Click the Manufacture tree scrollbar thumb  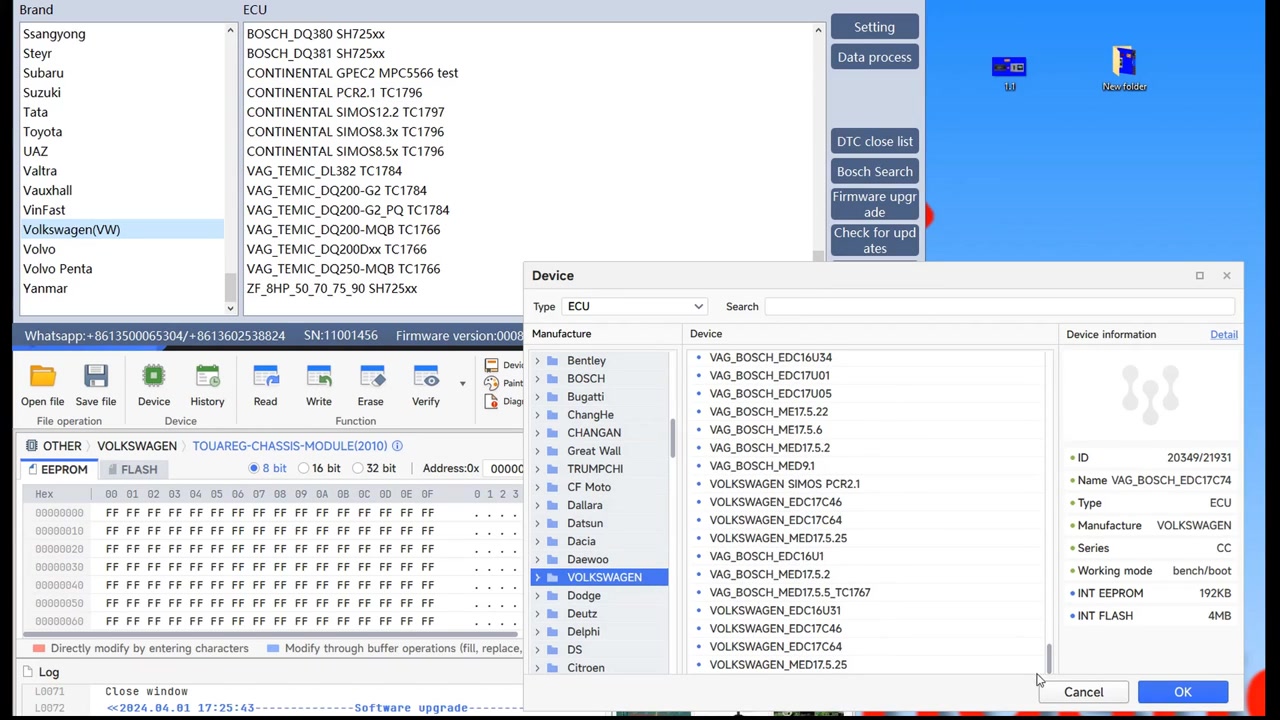(673, 438)
